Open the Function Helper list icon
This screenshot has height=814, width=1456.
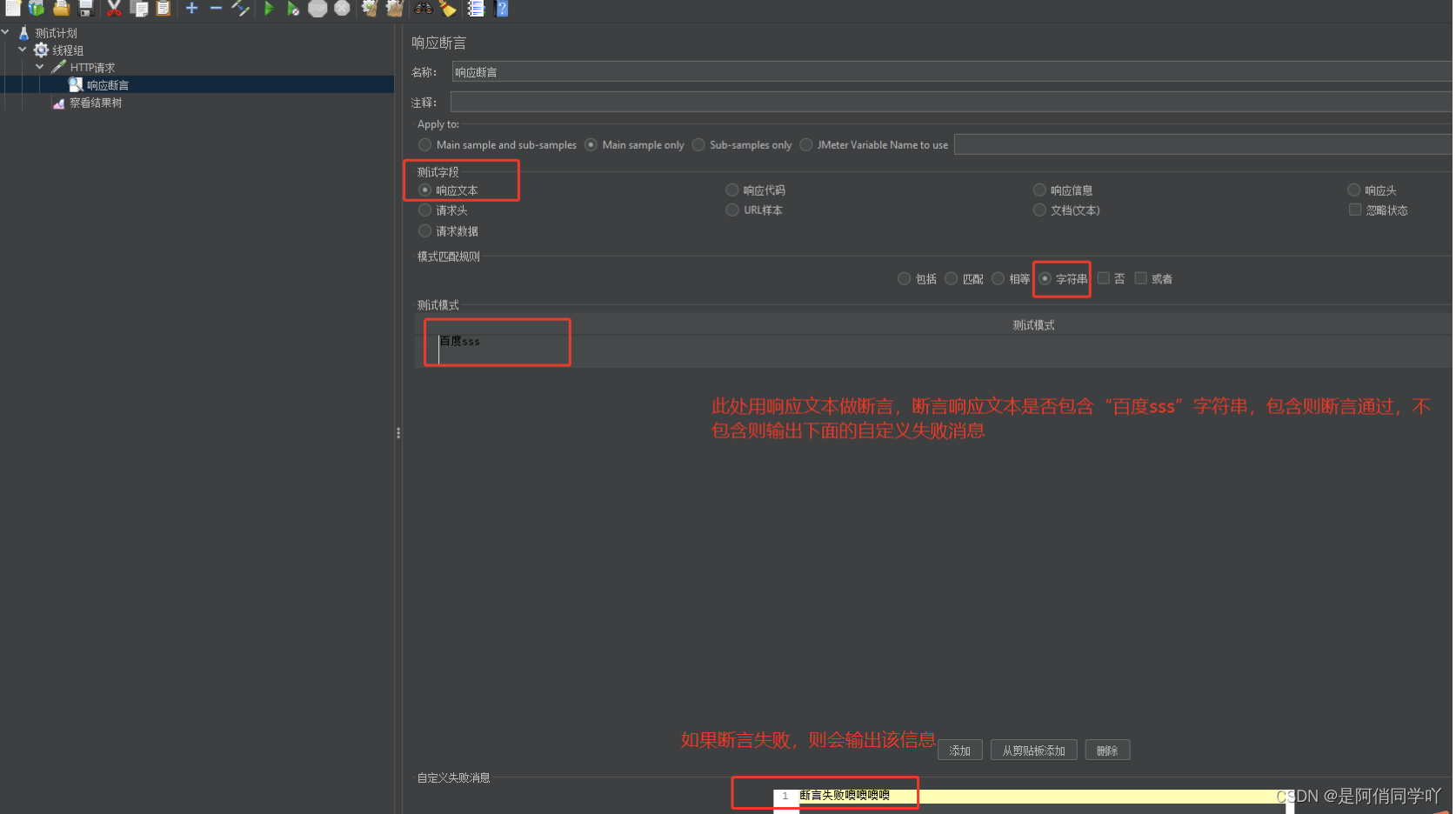pyautogui.click(x=476, y=8)
